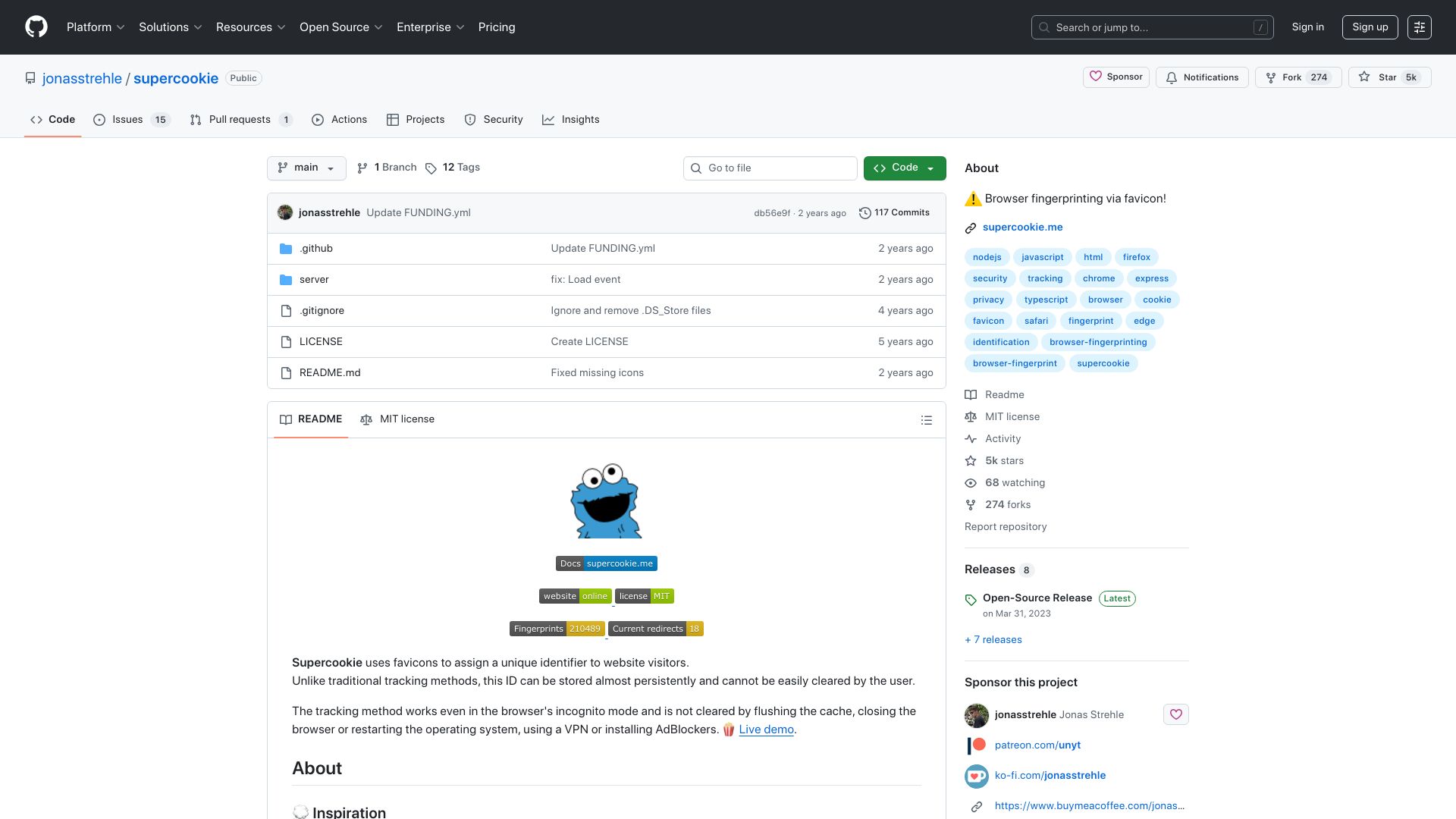1456x819 pixels.
Task: Expand the Solutions menu
Action: point(171,27)
